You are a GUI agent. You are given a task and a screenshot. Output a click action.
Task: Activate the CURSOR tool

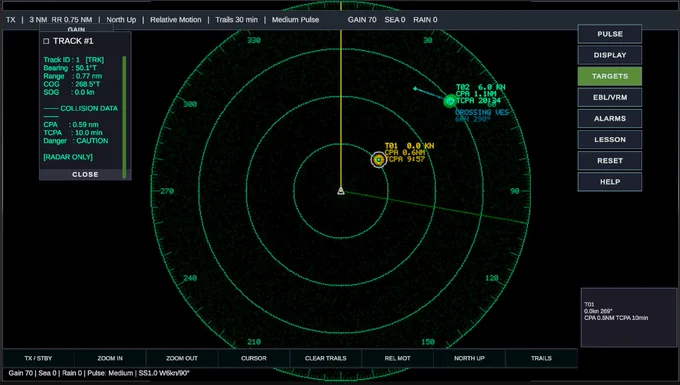[254, 358]
